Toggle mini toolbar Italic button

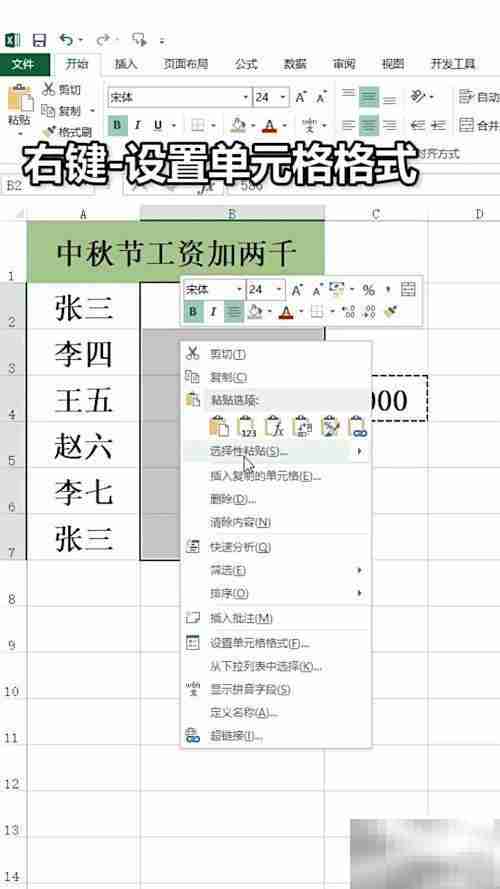coord(214,311)
